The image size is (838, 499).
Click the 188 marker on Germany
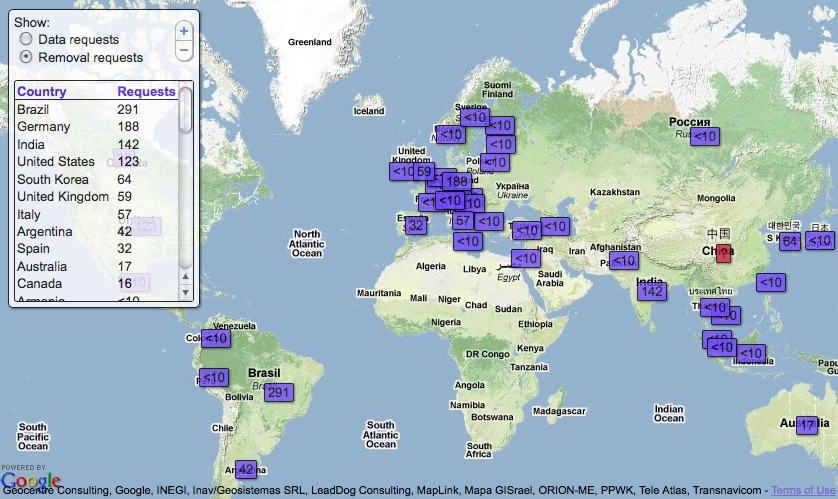click(x=456, y=181)
